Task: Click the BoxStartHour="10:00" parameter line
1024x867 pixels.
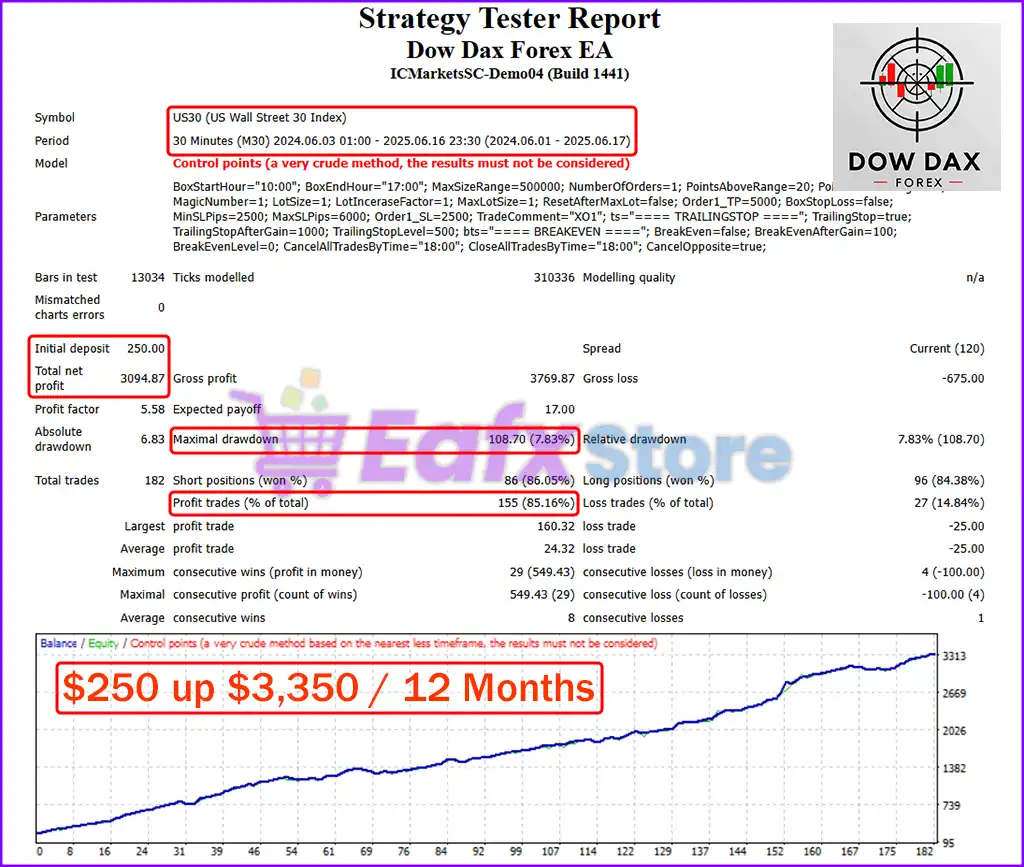Action: 503,187
